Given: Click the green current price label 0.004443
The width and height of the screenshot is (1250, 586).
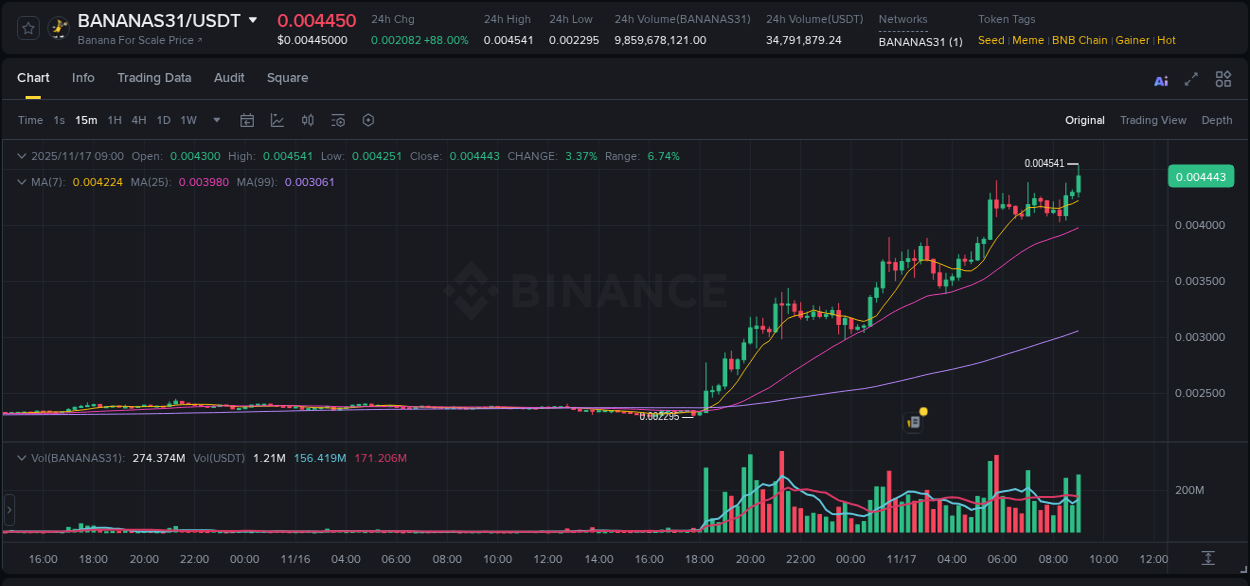Looking at the screenshot, I should click(1200, 176).
